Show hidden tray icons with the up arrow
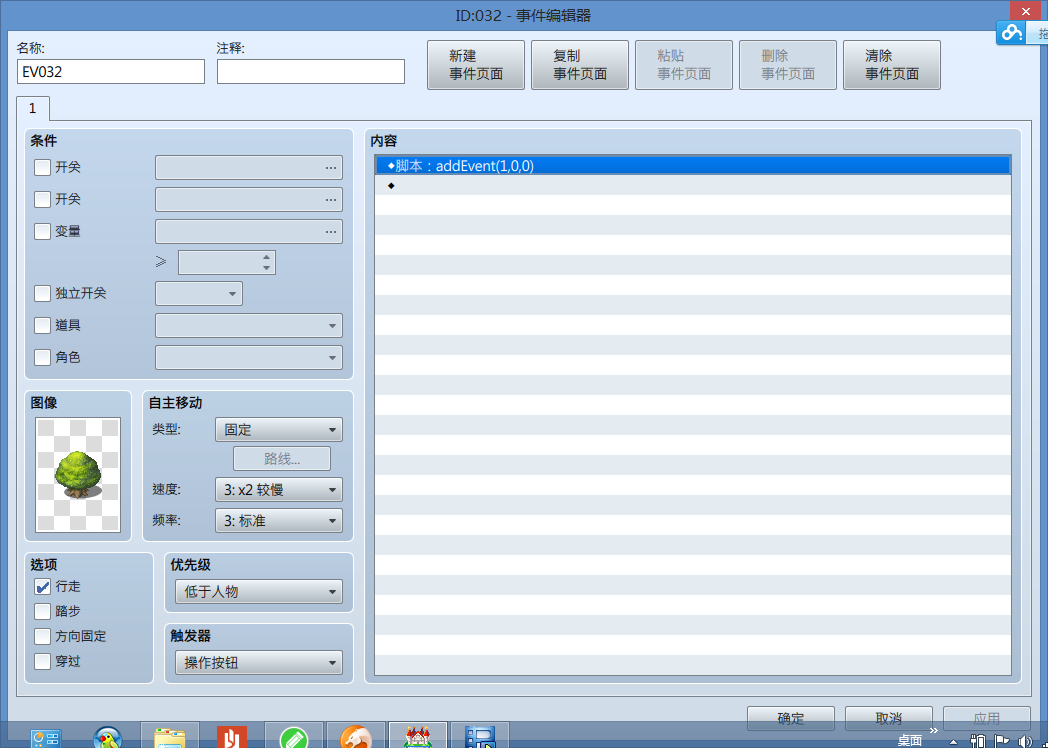Screen dimensions: 1048x748 [x=953, y=742]
